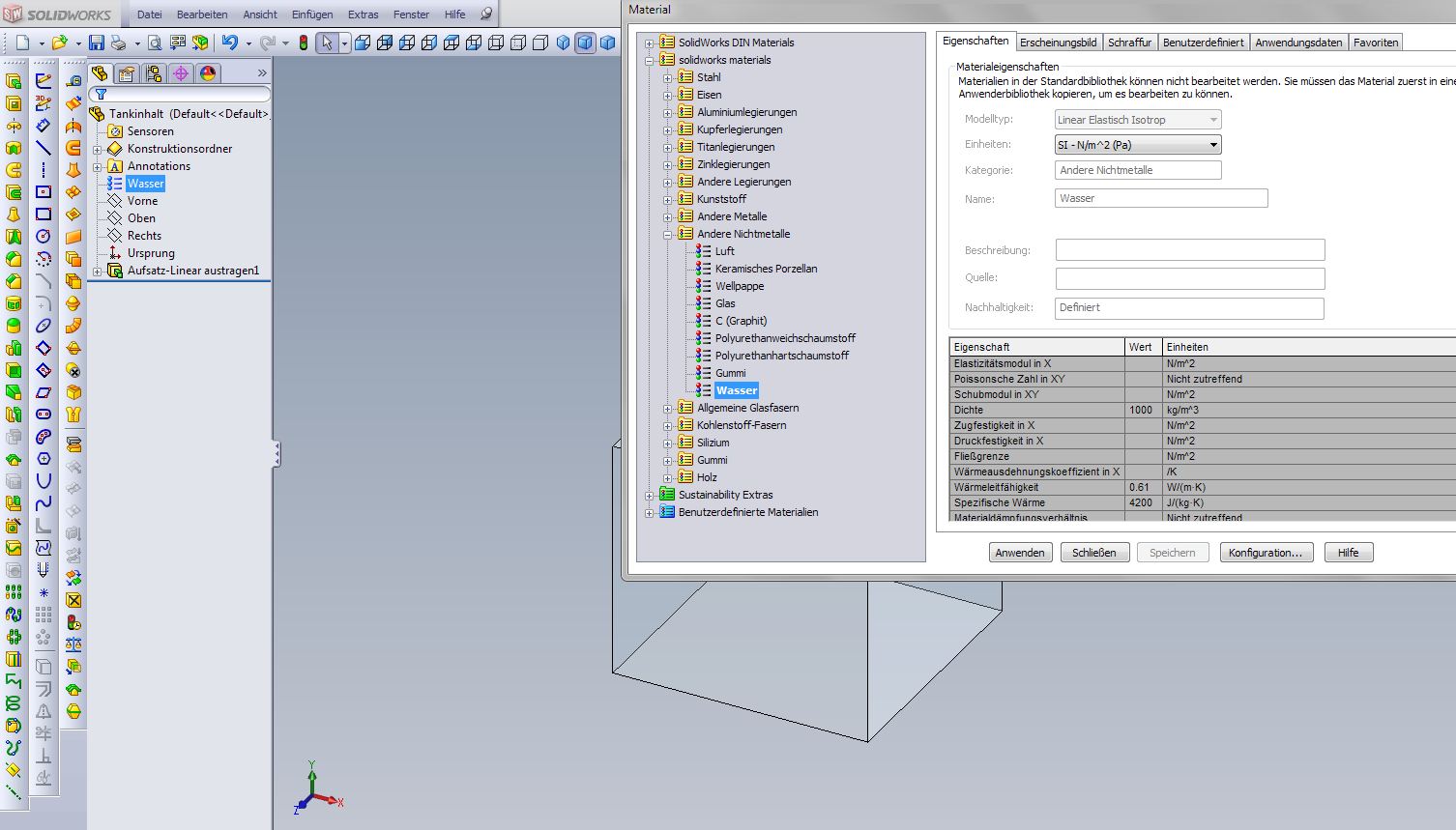Click the Sketch pencil tool icon
This screenshot has height=830, width=1456.
[44, 80]
